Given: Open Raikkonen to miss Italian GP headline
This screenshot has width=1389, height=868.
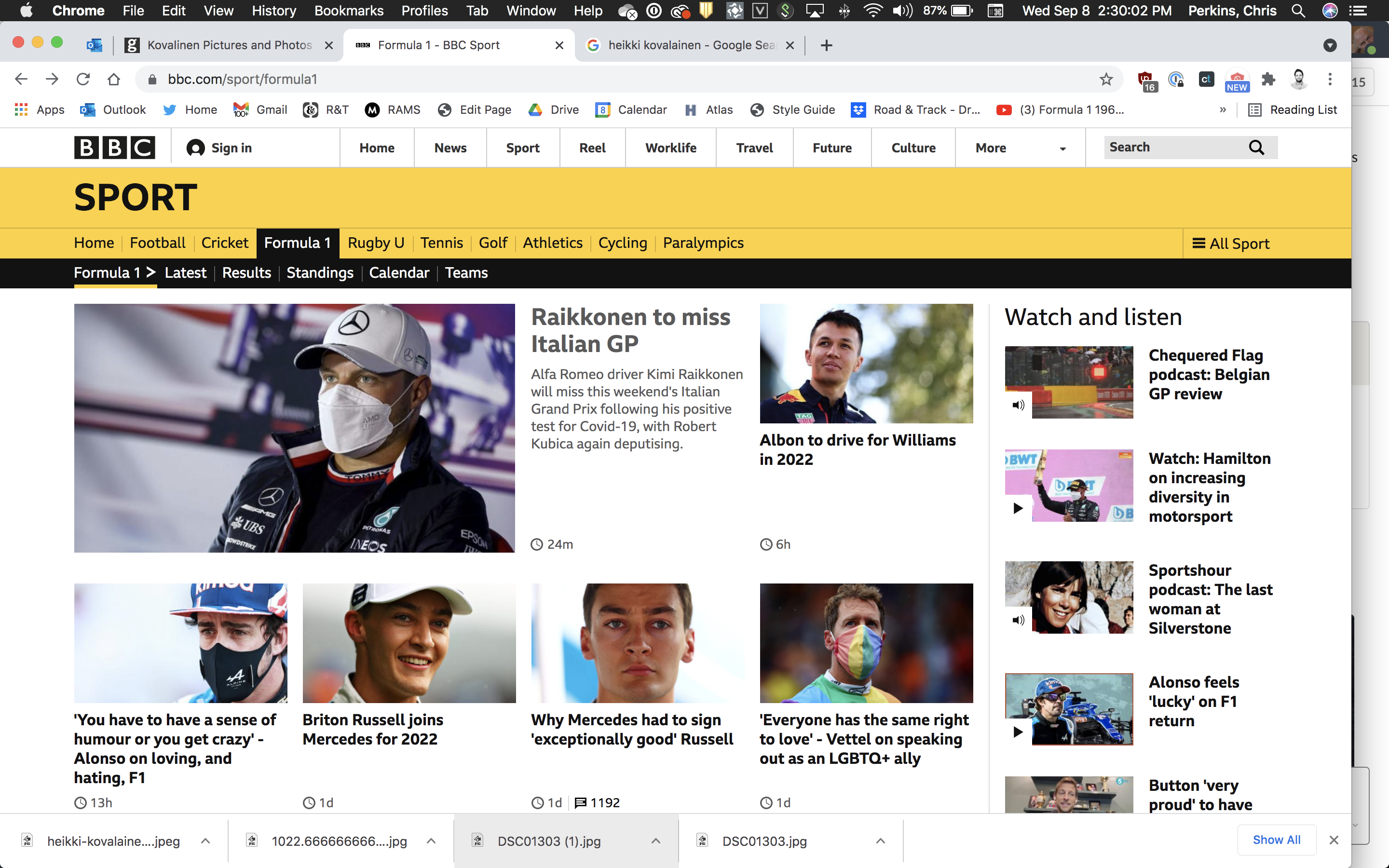Looking at the screenshot, I should coord(630,330).
